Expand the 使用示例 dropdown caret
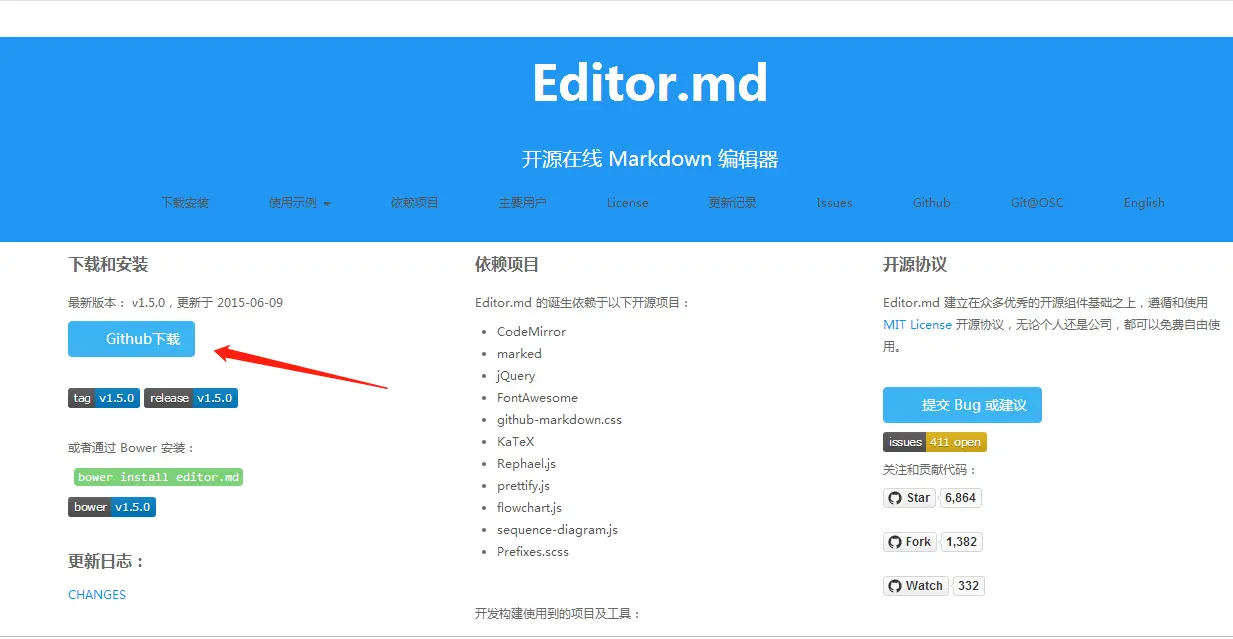1233x639 pixels. (327, 204)
